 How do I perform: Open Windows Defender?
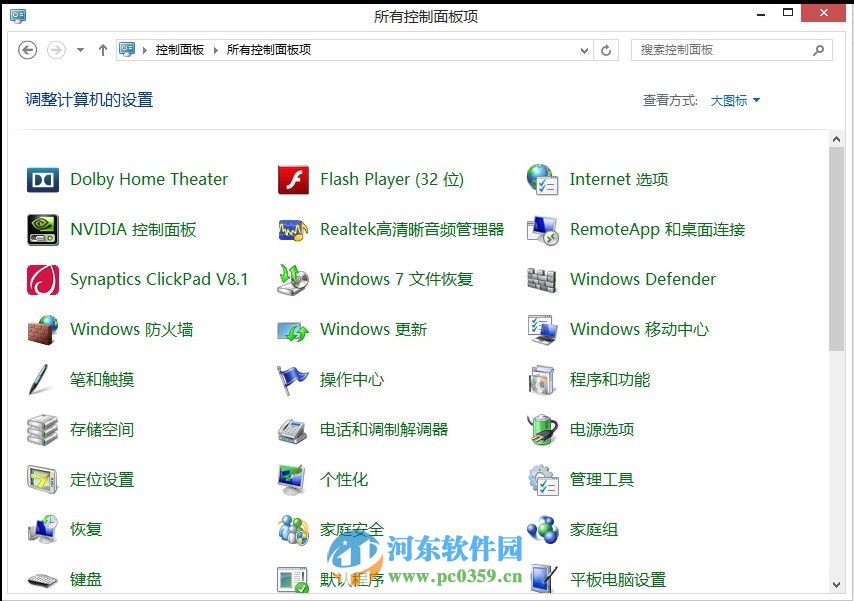(642, 279)
